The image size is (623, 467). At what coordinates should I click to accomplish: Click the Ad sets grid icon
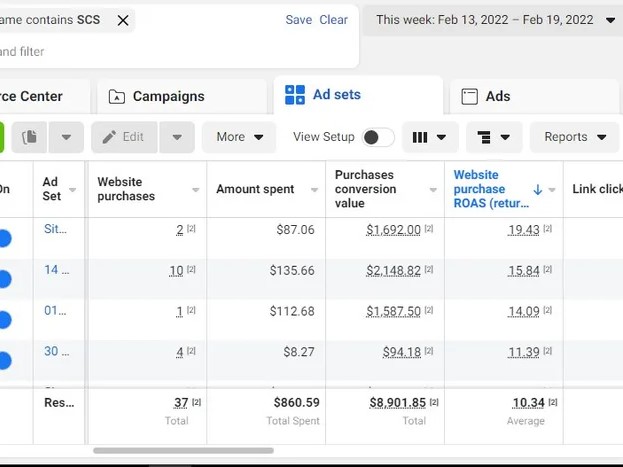pyautogui.click(x=295, y=95)
